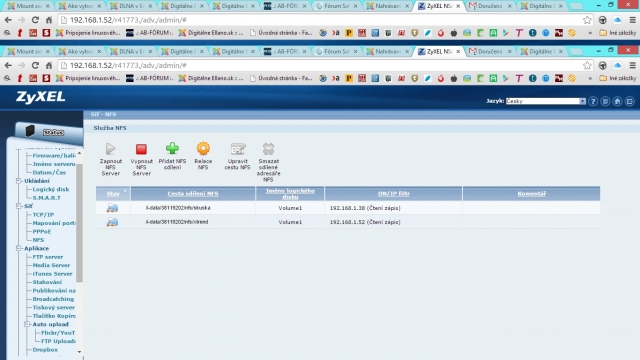Stop NFS server via red Vypnout icon
Viewport: 640px width, 360px height.
click(141, 149)
